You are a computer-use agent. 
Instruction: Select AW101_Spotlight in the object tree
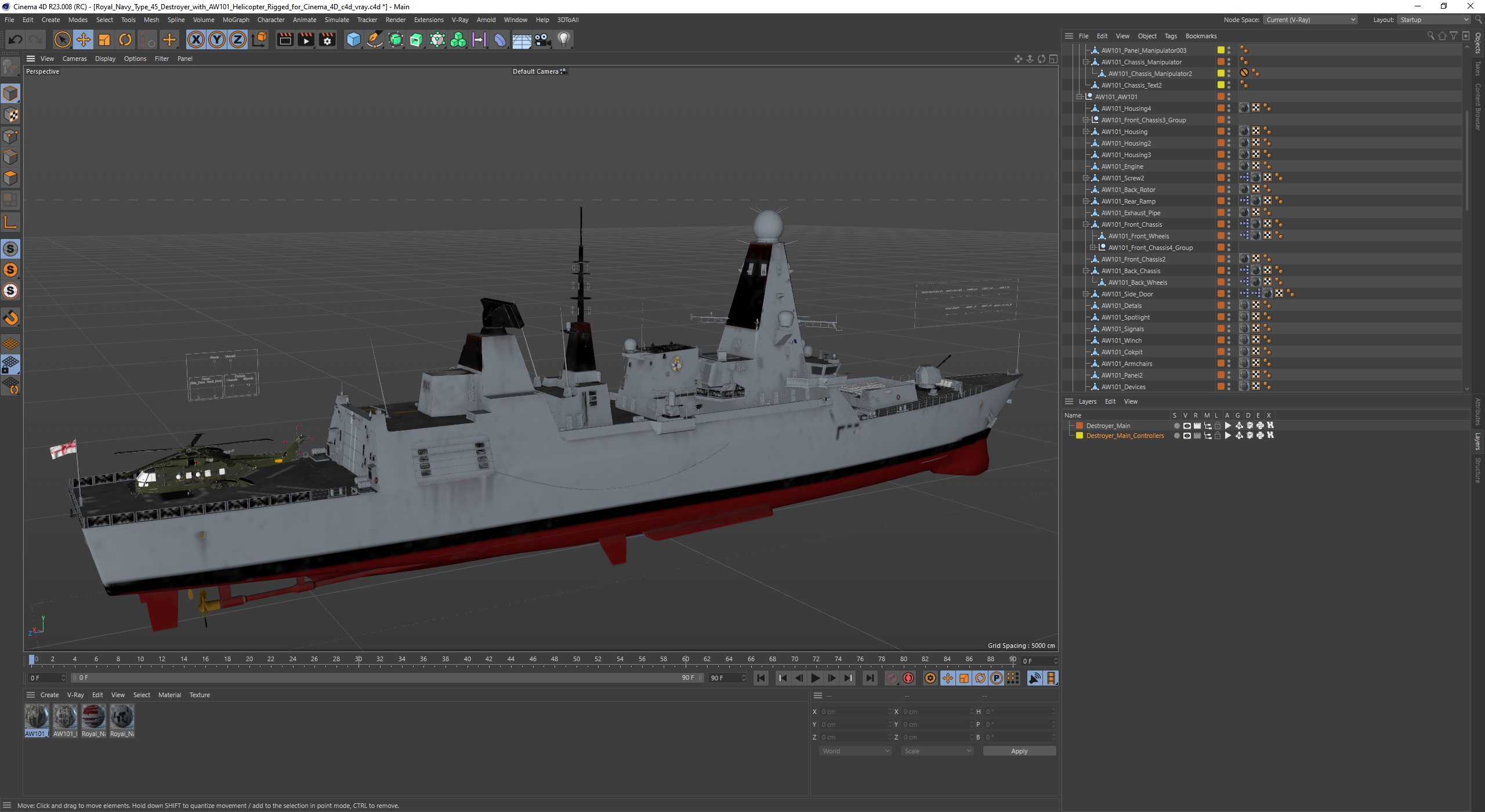pos(1125,317)
